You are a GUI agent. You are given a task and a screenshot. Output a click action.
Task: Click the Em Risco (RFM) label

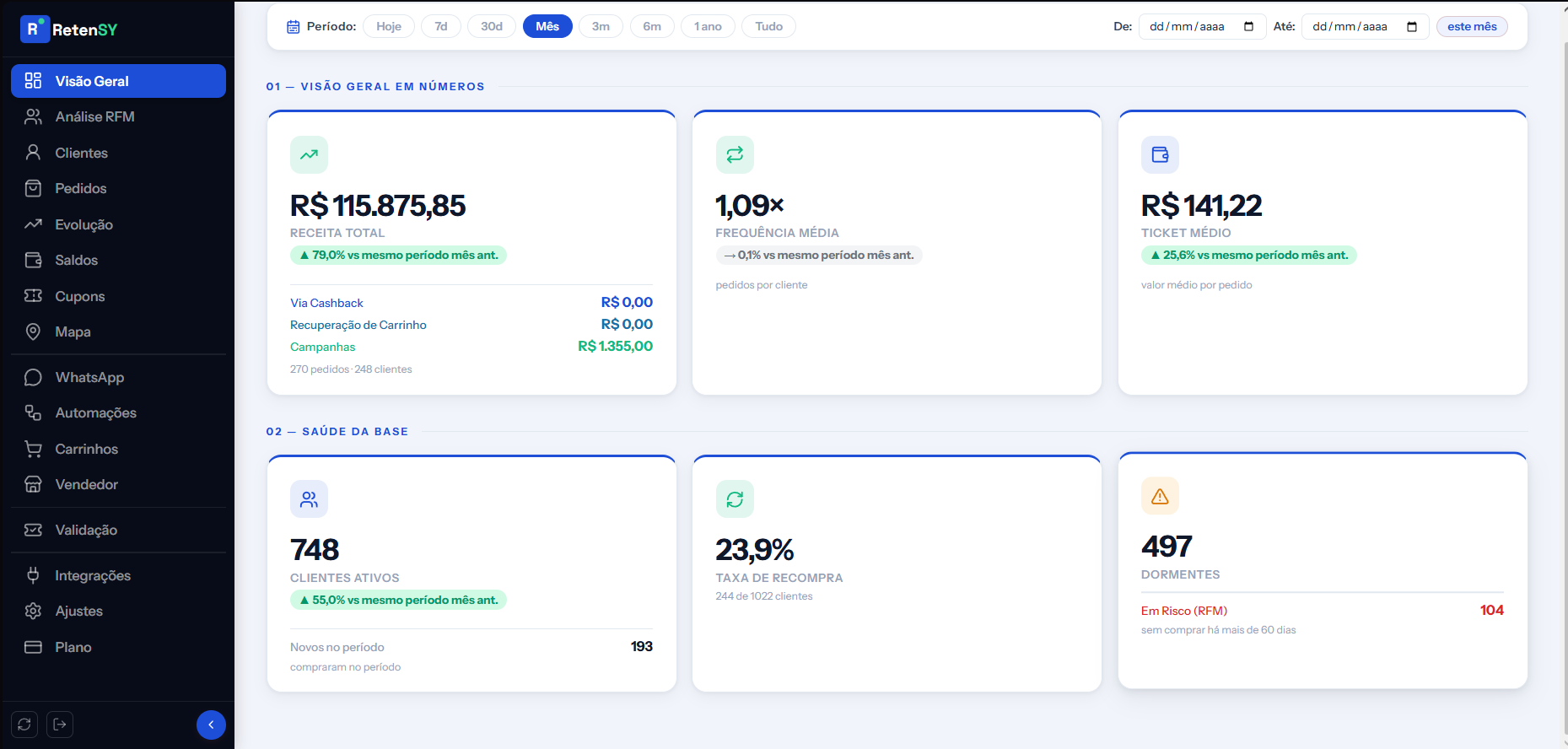pyautogui.click(x=1184, y=611)
